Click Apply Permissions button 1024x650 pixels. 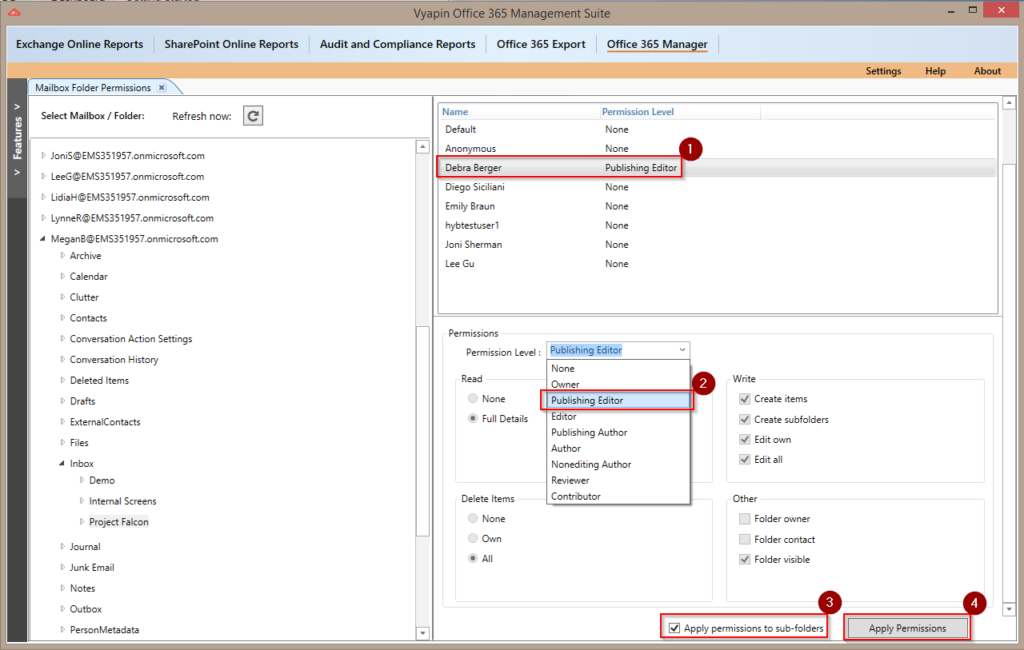pyautogui.click(x=906, y=628)
